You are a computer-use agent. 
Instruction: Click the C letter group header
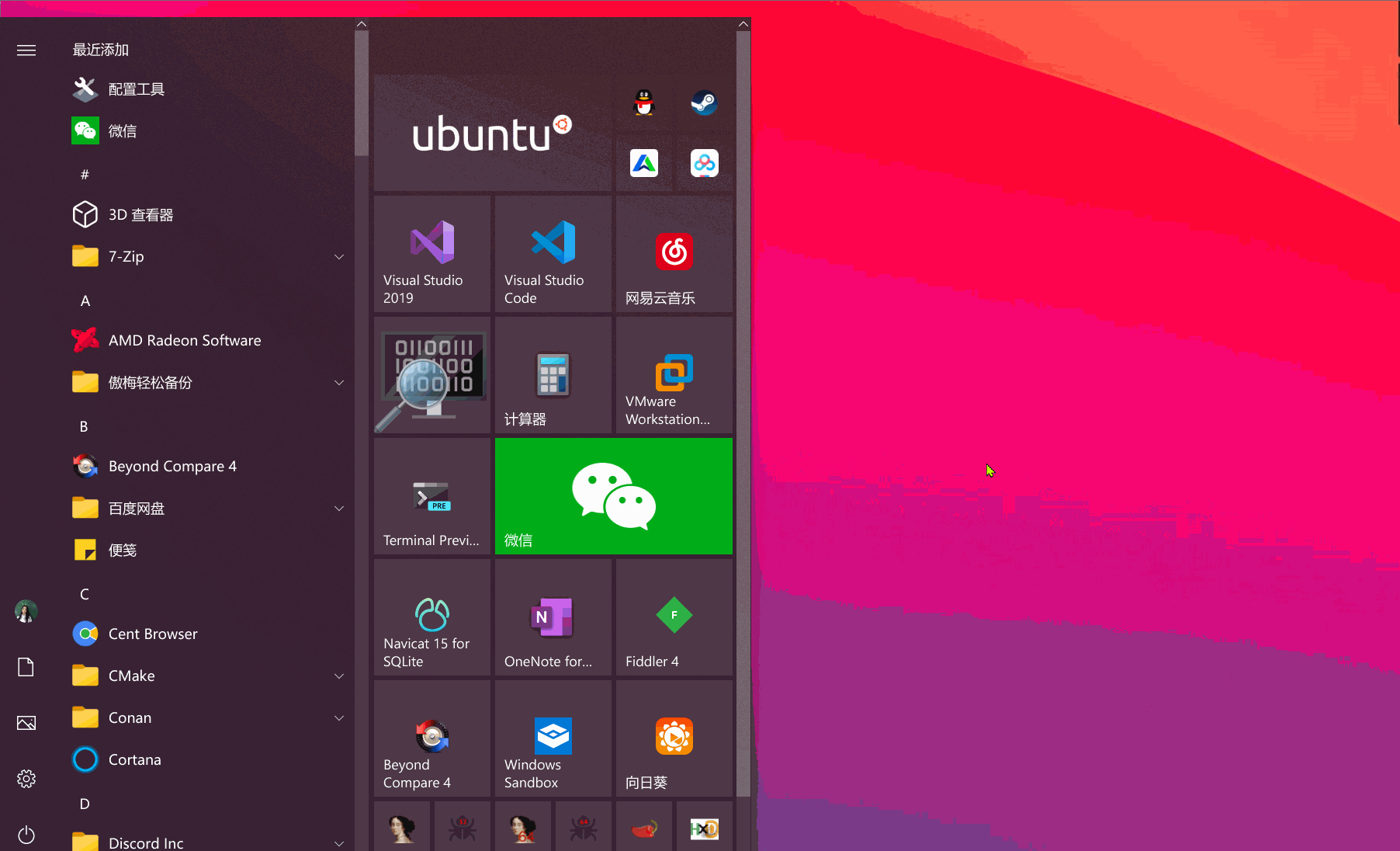pyautogui.click(x=85, y=594)
